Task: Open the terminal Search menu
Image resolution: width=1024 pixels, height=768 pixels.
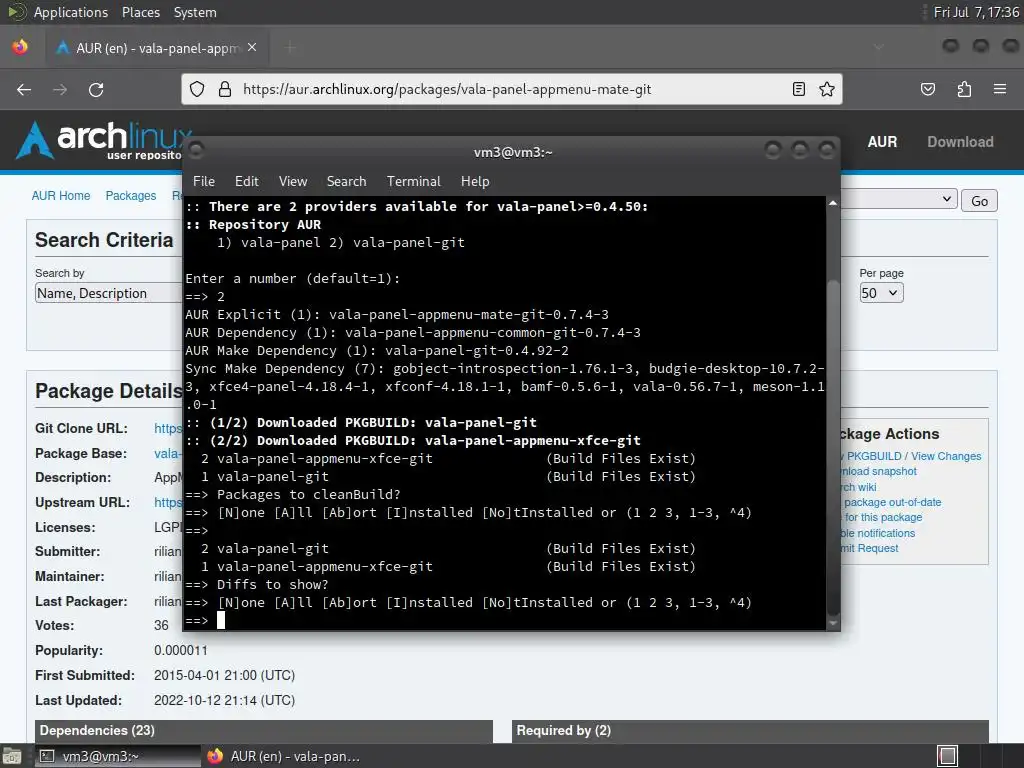Action: [346, 182]
